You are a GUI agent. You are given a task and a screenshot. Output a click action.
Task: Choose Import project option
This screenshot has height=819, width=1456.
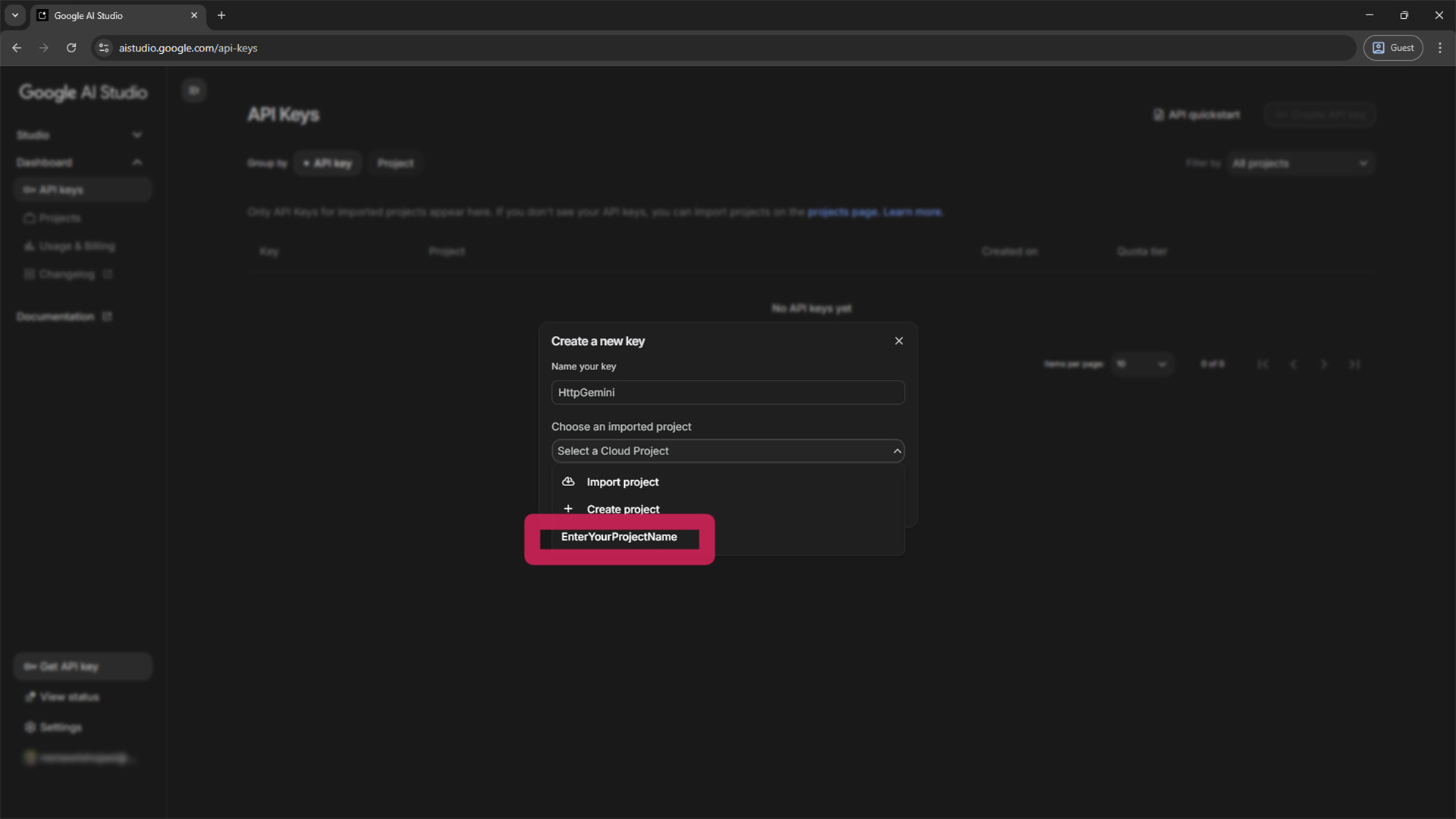click(x=727, y=482)
